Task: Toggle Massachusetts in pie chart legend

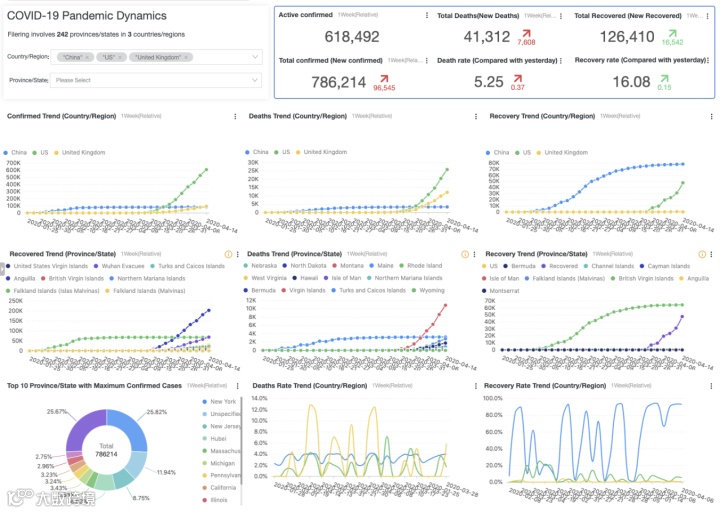Action: click(x=221, y=451)
